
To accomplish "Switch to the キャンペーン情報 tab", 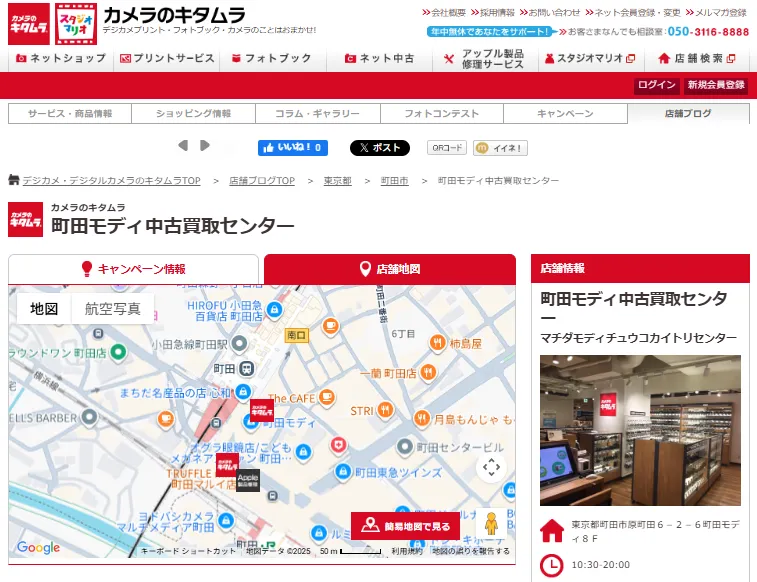I will [134, 269].
